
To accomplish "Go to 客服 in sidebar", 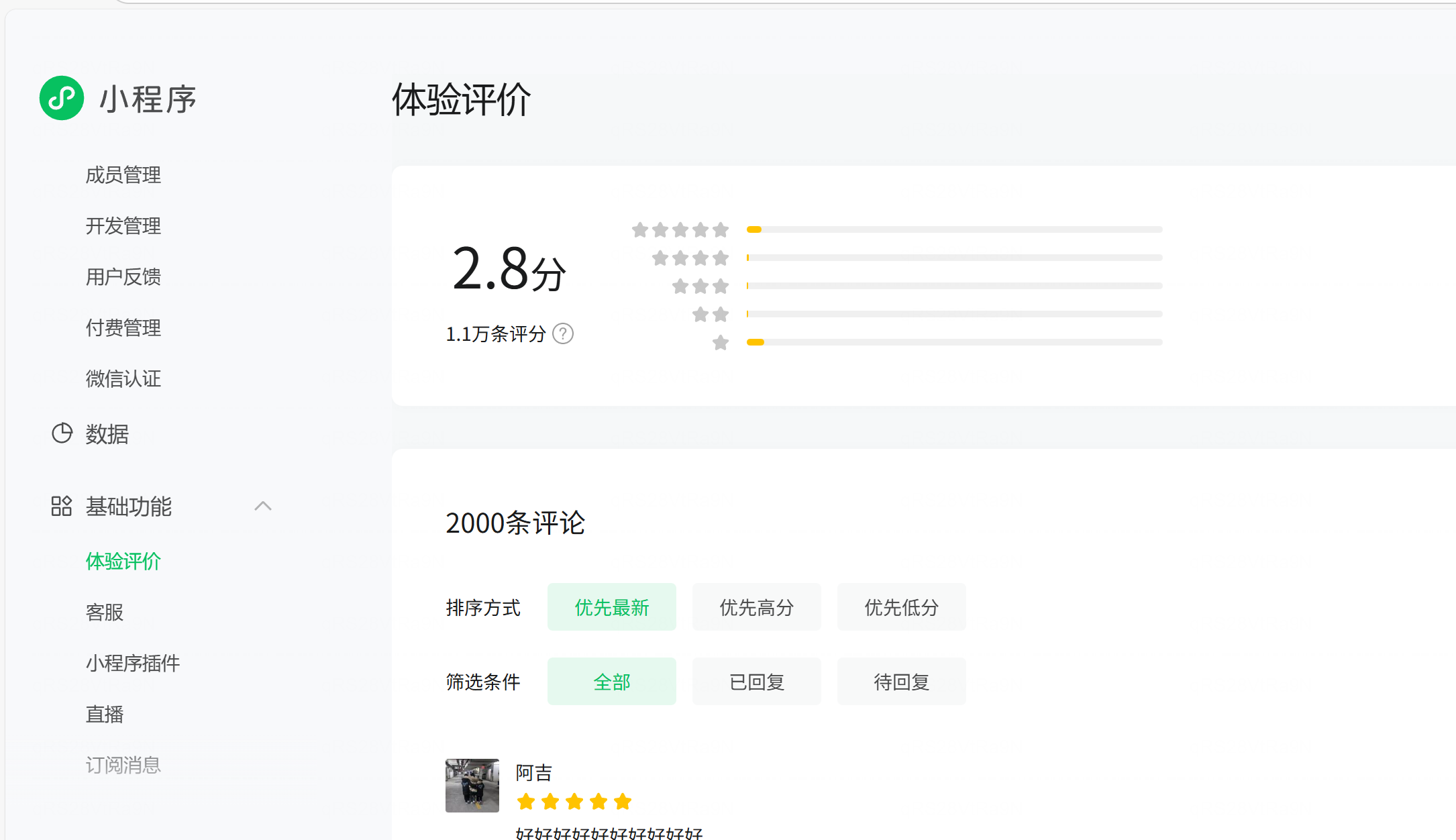I will 104,612.
